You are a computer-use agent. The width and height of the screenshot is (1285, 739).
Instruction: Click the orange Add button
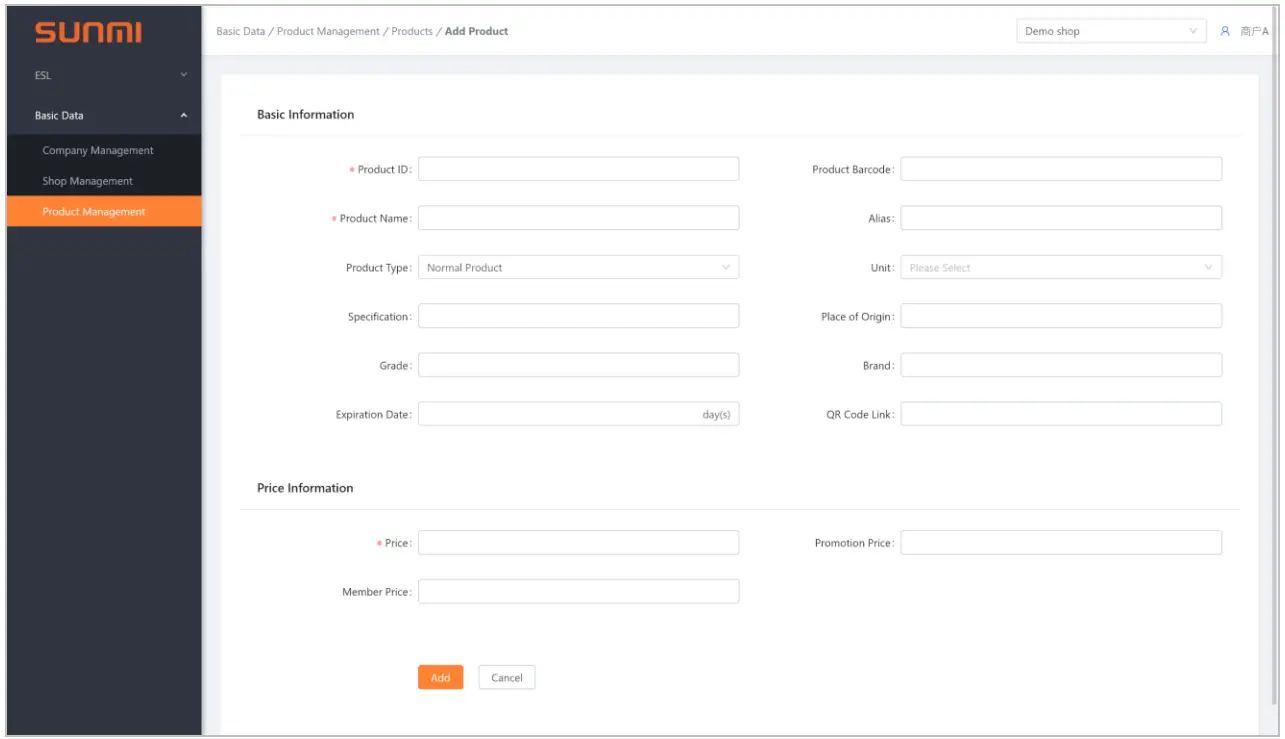coord(440,678)
